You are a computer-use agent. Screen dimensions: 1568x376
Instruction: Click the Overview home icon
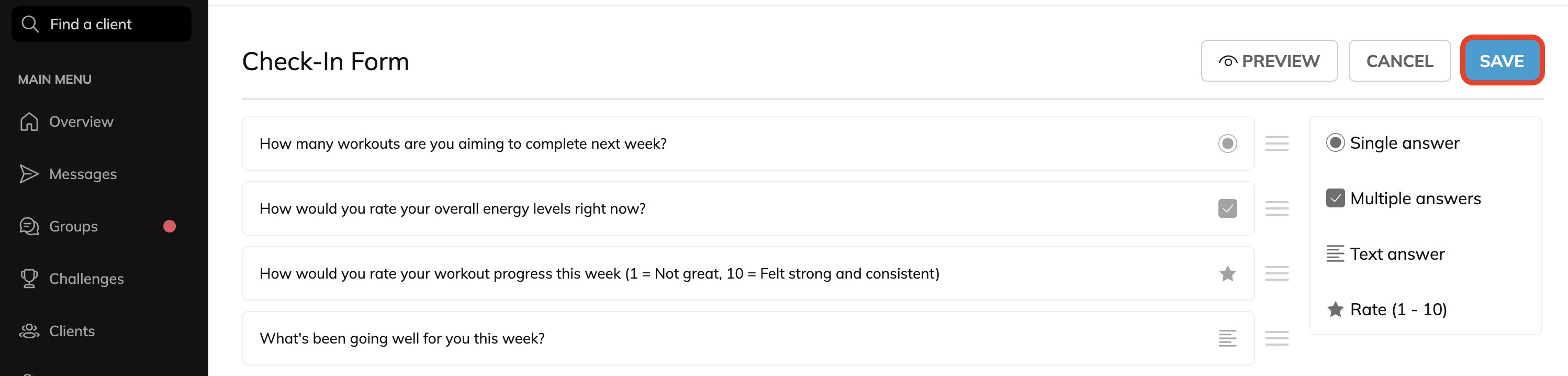coord(29,122)
